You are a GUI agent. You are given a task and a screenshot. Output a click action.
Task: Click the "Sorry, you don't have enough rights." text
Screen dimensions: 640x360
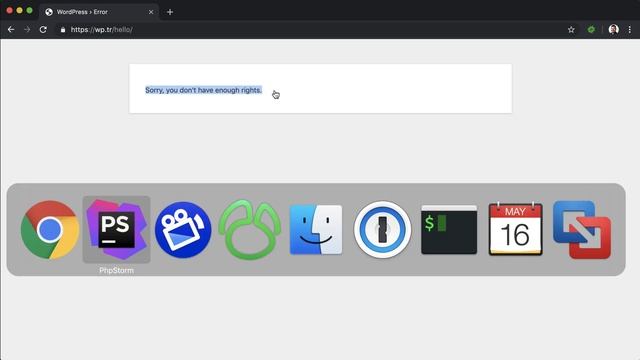pyautogui.click(x=203, y=90)
